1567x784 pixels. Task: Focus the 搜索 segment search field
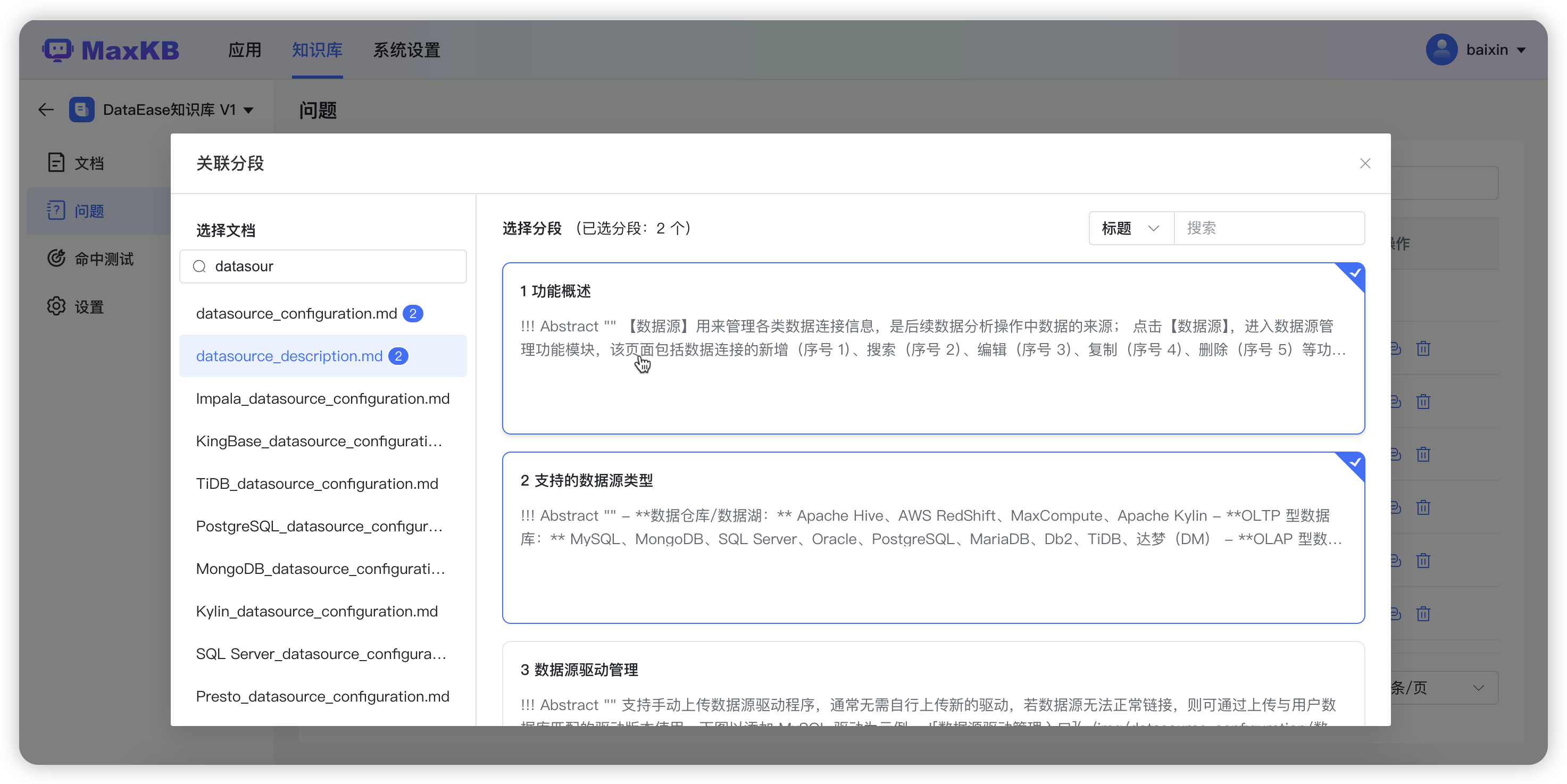pyautogui.click(x=1269, y=228)
